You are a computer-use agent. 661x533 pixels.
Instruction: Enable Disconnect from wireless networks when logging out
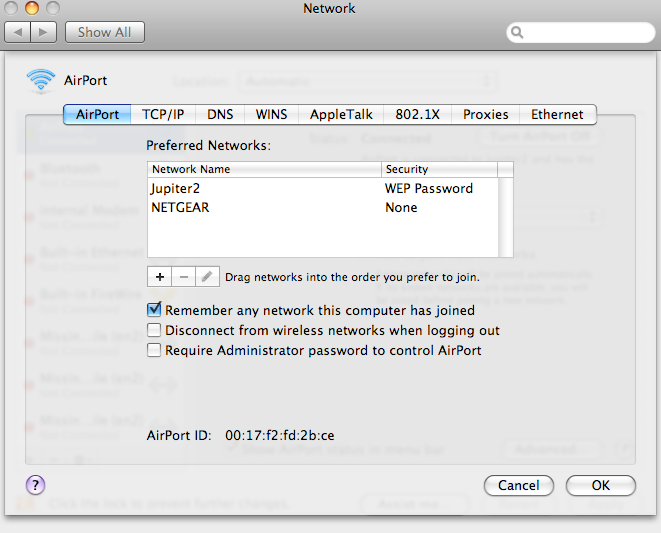click(x=154, y=330)
